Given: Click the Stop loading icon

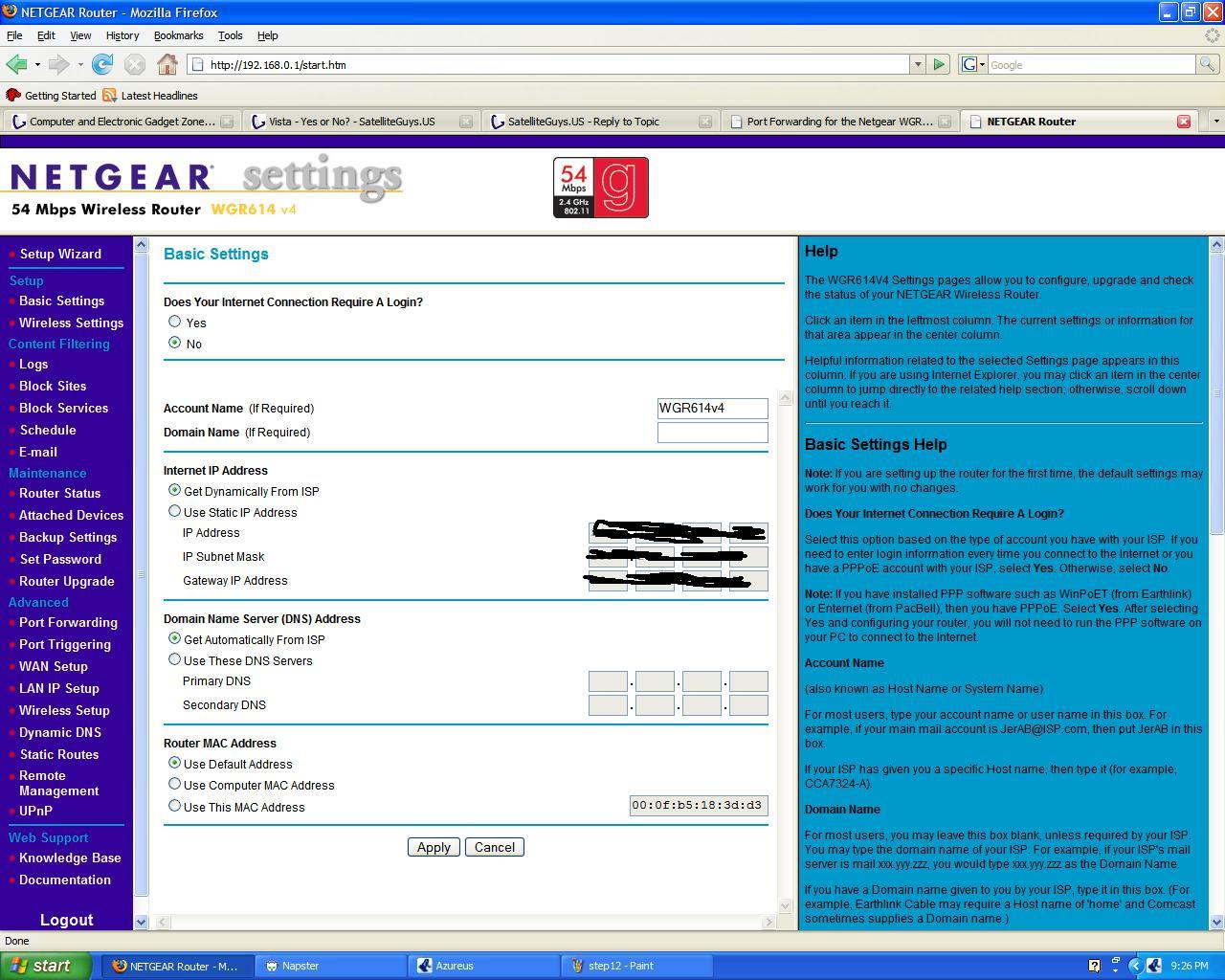Looking at the screenshot, I should 135,64.
